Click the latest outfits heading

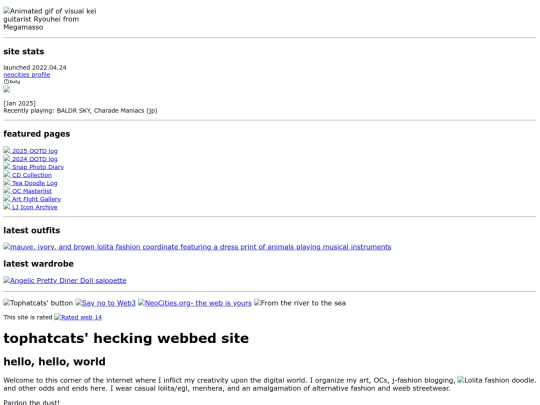(x=32, y=230)
